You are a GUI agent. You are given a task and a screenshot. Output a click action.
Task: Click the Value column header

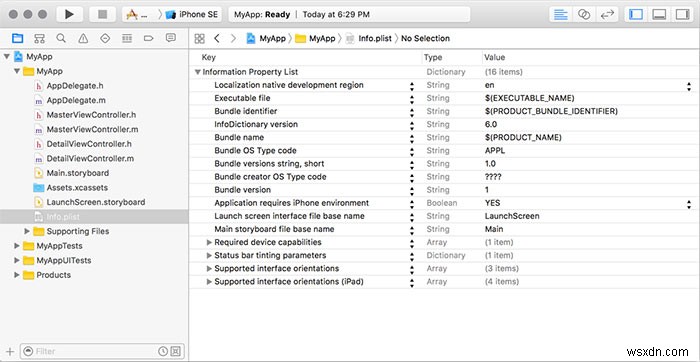click(495, 57)
